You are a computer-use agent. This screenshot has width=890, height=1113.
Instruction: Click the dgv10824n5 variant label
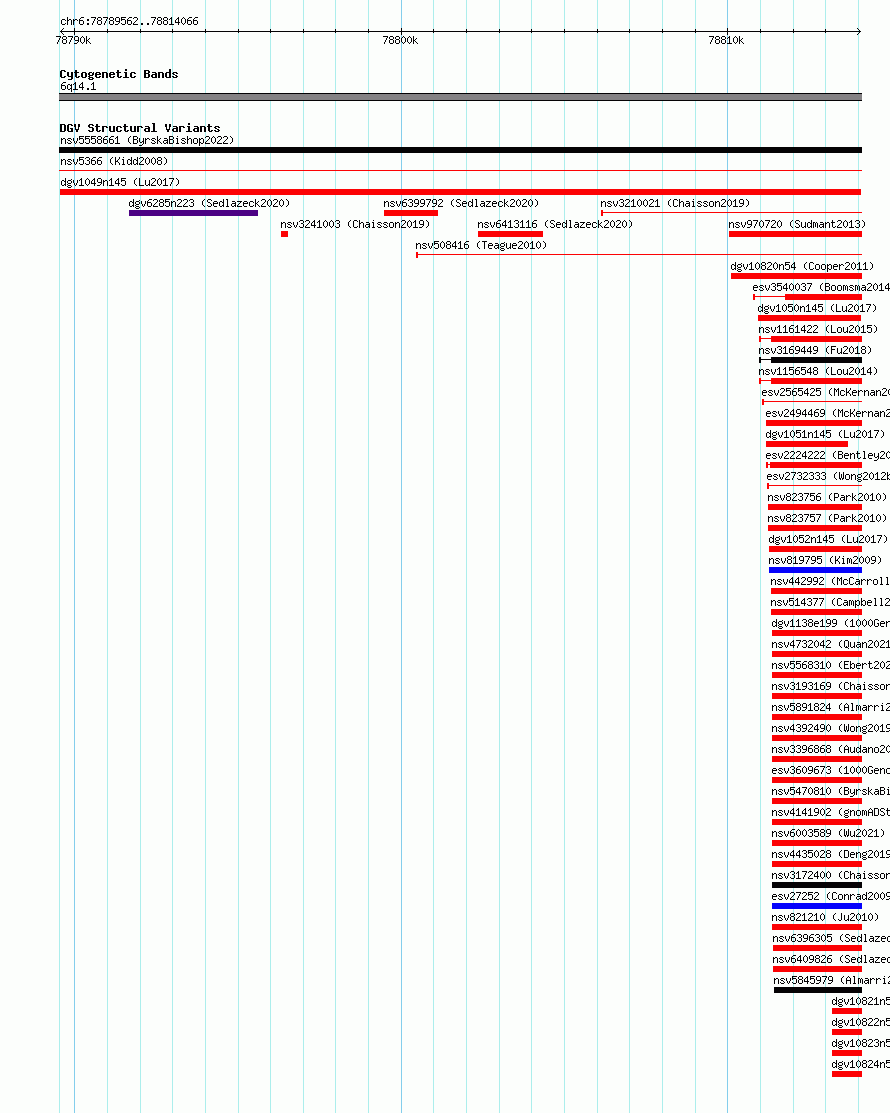860,1065
